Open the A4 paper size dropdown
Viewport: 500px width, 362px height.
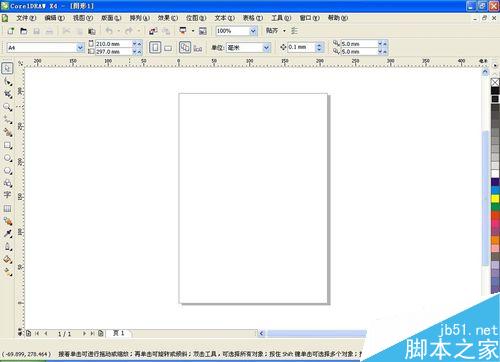pos(80,48)
